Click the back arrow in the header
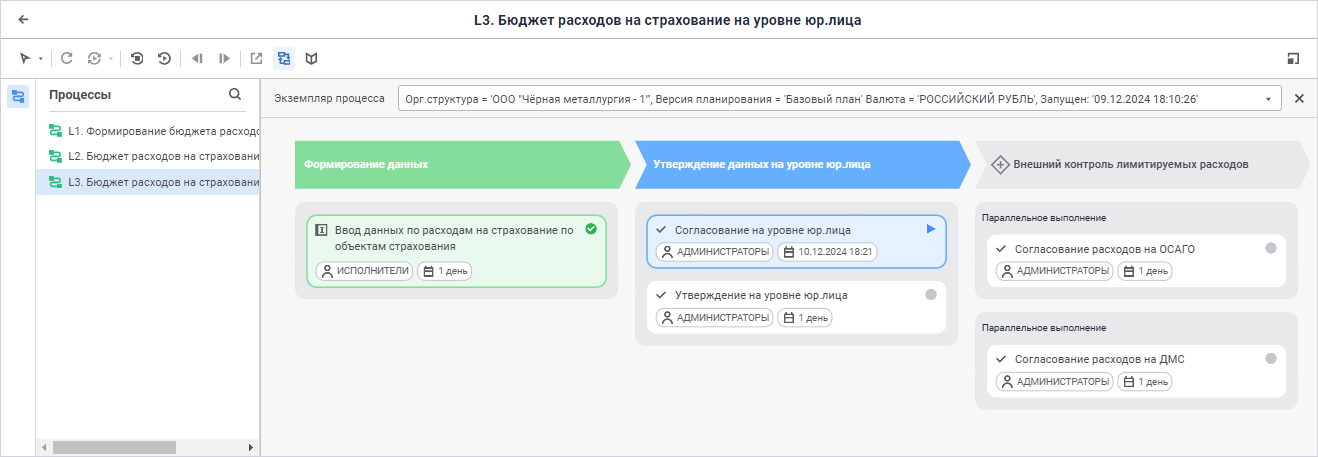 pyautogui.click(x=23, y=19)
